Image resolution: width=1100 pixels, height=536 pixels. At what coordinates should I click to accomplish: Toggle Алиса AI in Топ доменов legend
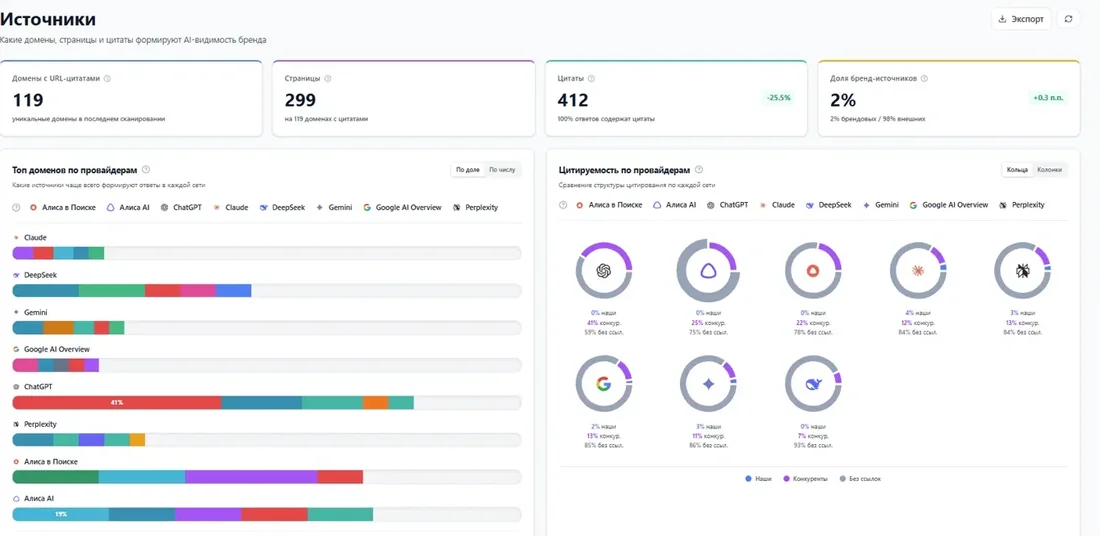[x=128, y=208]
